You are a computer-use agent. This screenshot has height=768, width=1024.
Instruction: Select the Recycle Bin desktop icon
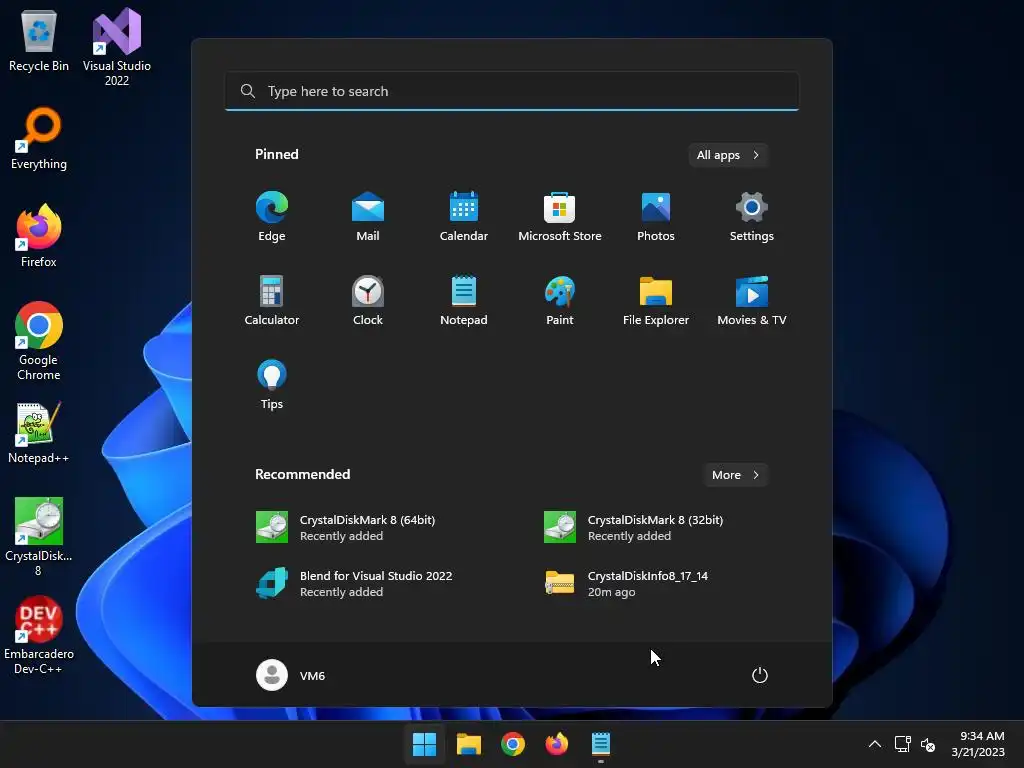pyautogui.click(x=39, y=41)
